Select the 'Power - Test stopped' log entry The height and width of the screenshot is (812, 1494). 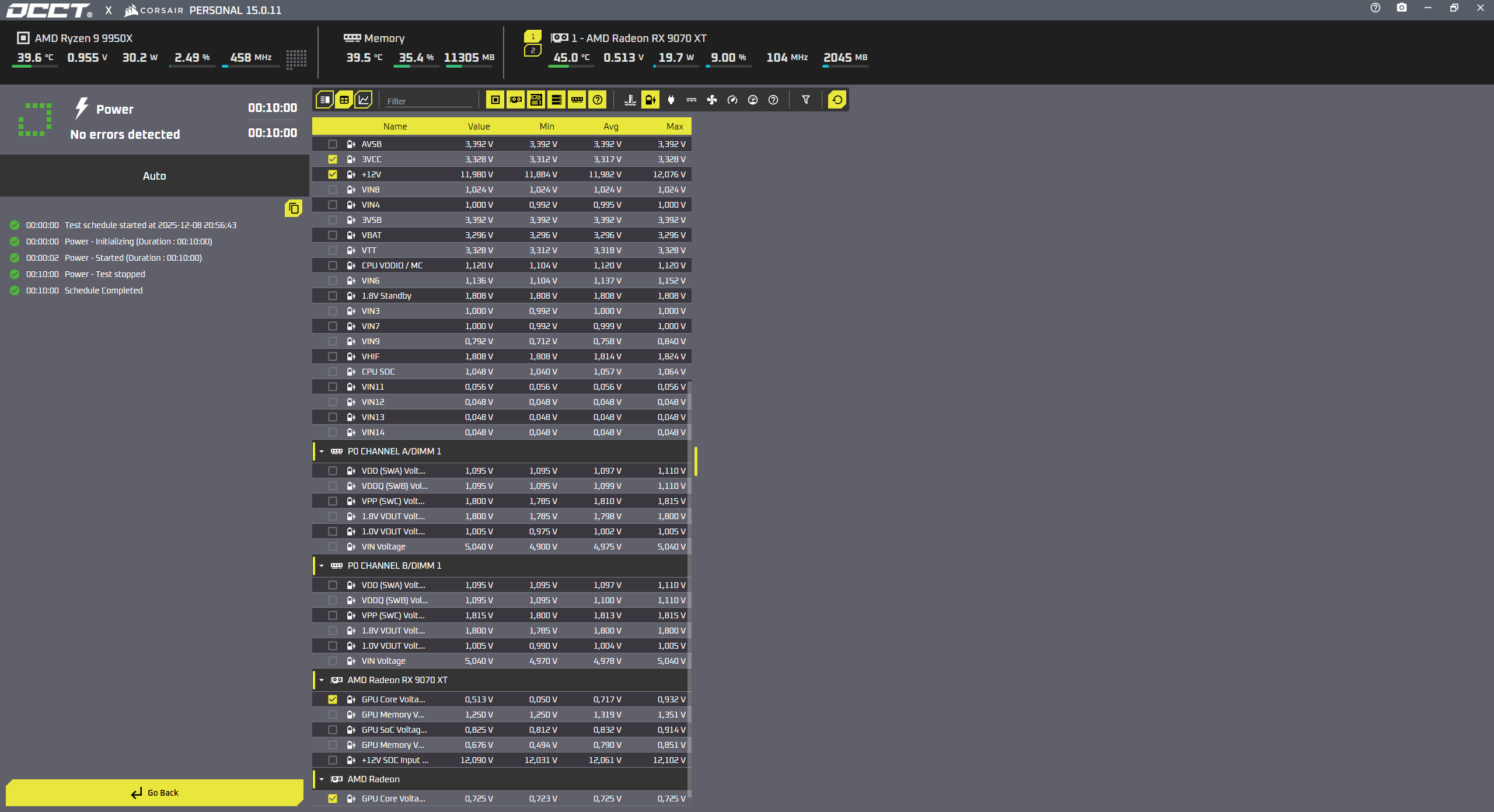coord(105,274)
